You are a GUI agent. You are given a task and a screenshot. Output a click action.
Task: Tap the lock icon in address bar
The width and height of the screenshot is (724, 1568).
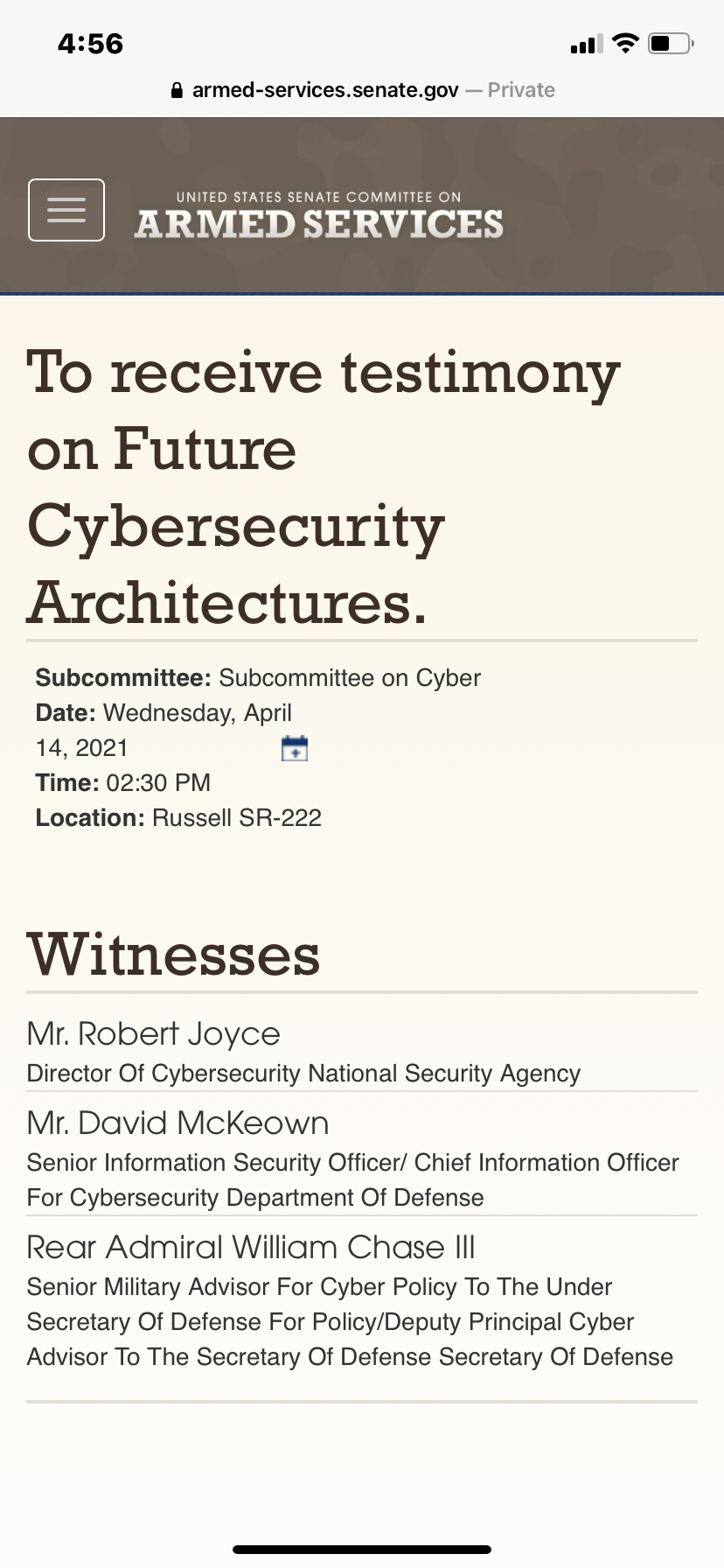click(x=177, y=90)
